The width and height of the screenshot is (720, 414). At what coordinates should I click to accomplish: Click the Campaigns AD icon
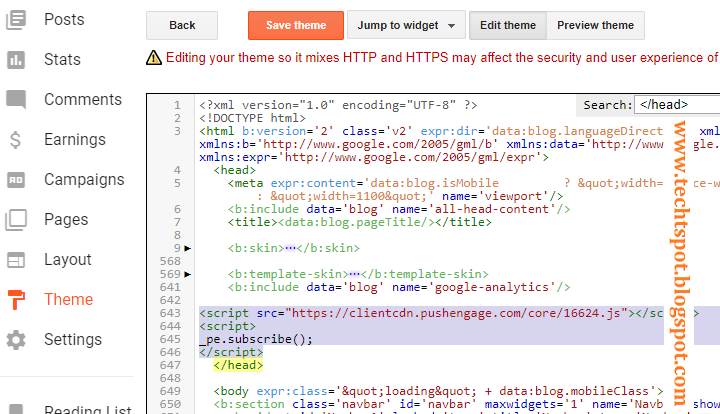[16, 179]
